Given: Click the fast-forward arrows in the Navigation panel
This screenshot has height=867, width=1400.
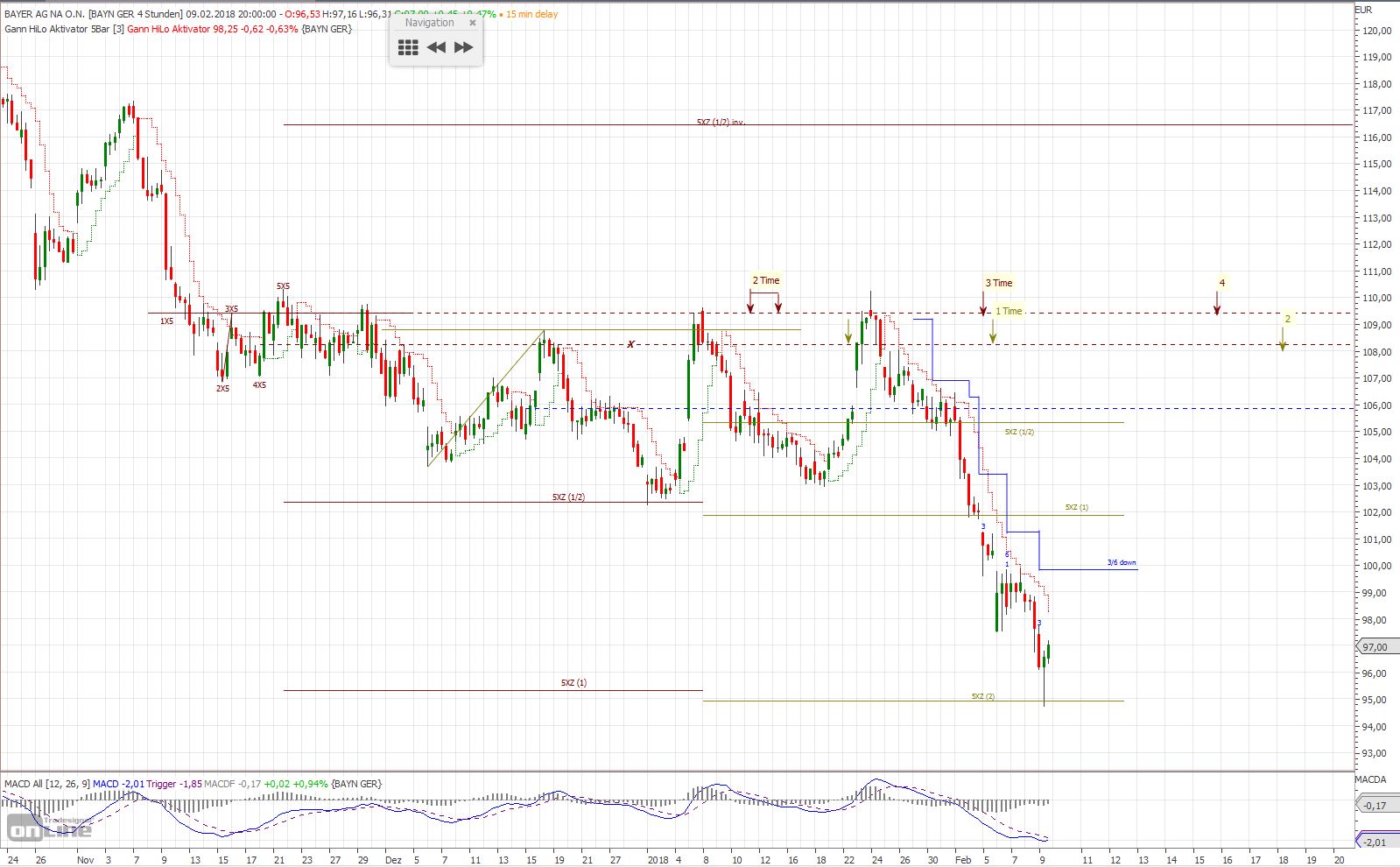Looking at the screenshot, I should (463, 47).
